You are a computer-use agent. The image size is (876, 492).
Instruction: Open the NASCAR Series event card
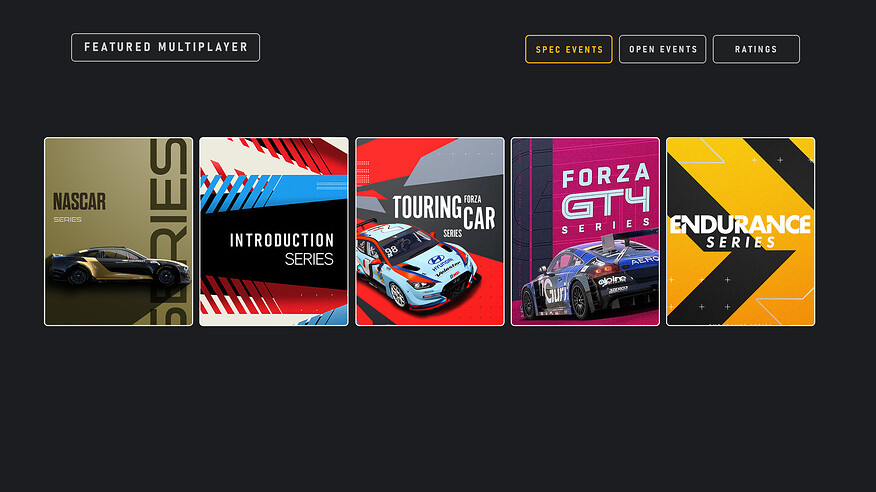[118, 232]
